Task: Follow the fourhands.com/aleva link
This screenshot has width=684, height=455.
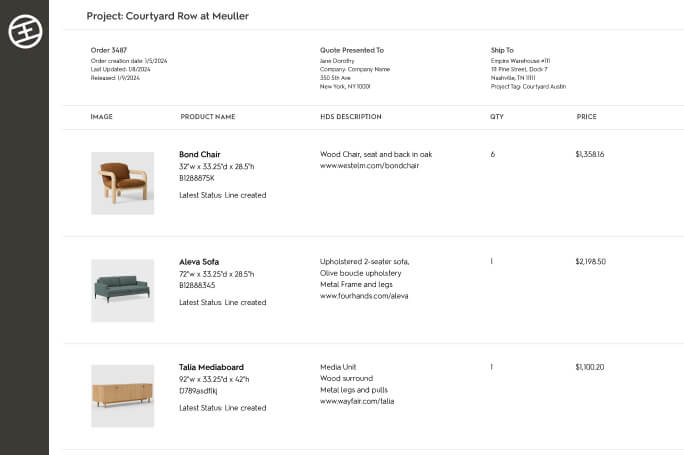Action: 364,296
